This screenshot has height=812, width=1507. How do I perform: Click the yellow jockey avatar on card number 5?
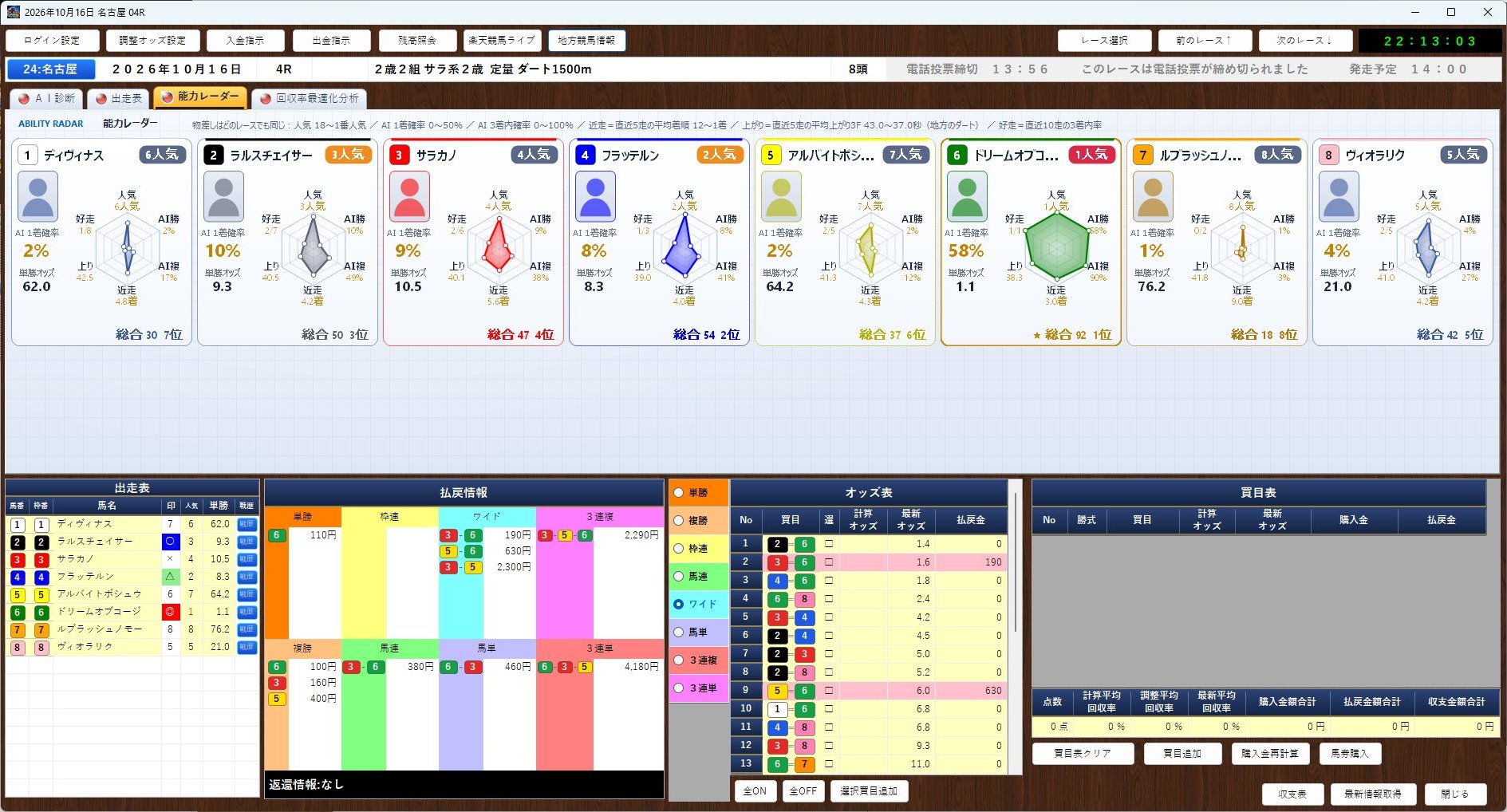[781, 196]
